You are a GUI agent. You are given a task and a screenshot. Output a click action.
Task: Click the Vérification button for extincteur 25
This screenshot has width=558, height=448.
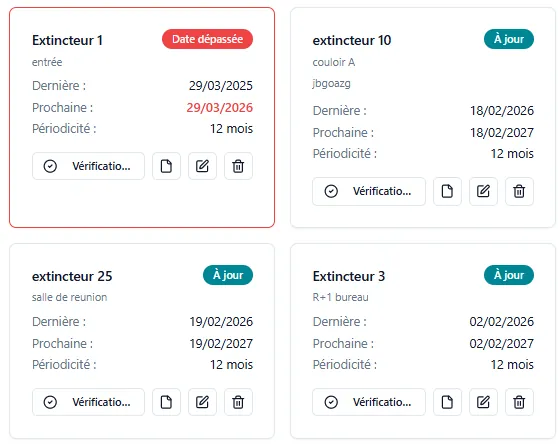[88, 402]
